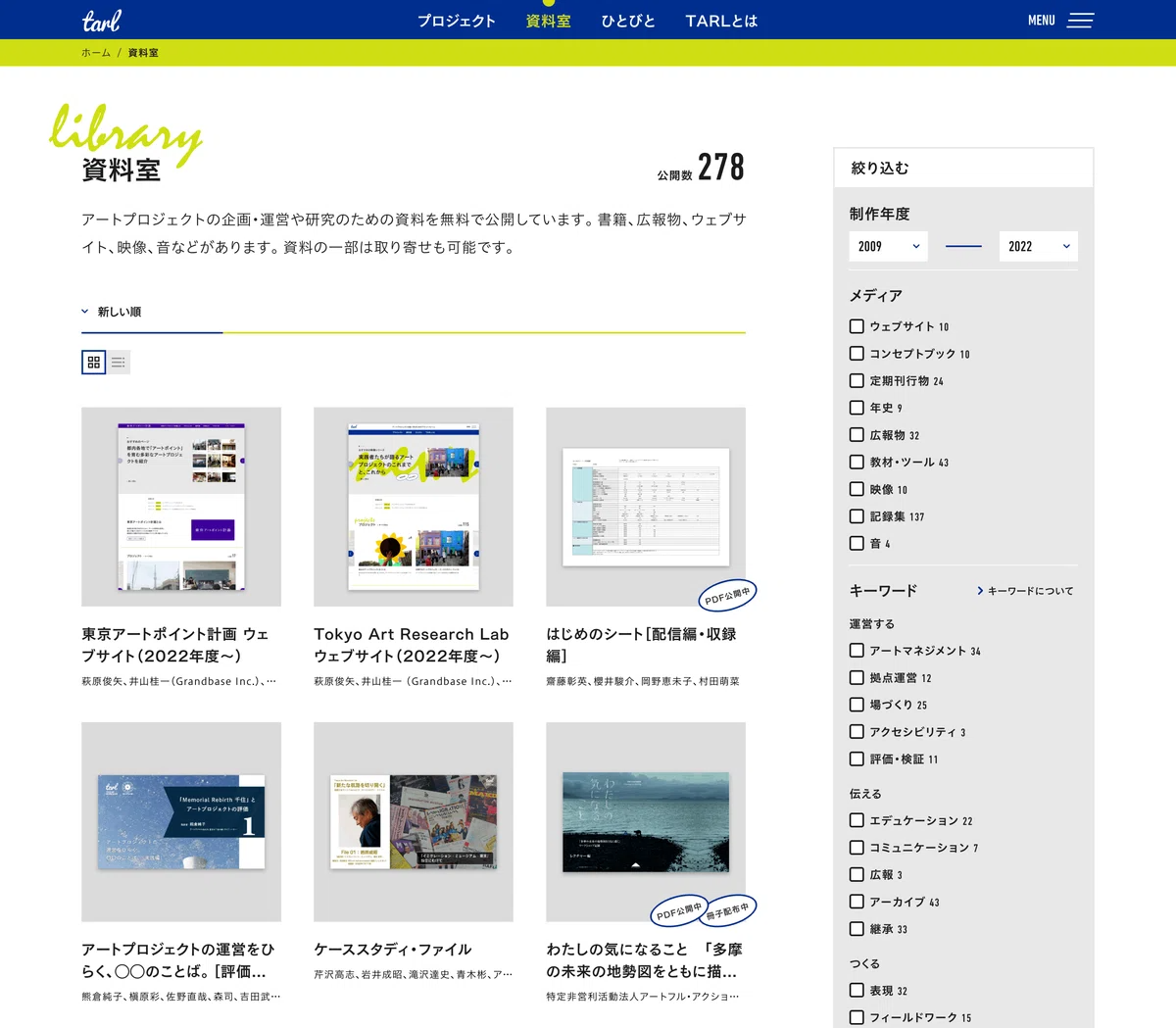The image size is (1176, 1028).
Task: Open the hamburger MENU icon
Action: pyautogui.click(x=1079, y=21)
